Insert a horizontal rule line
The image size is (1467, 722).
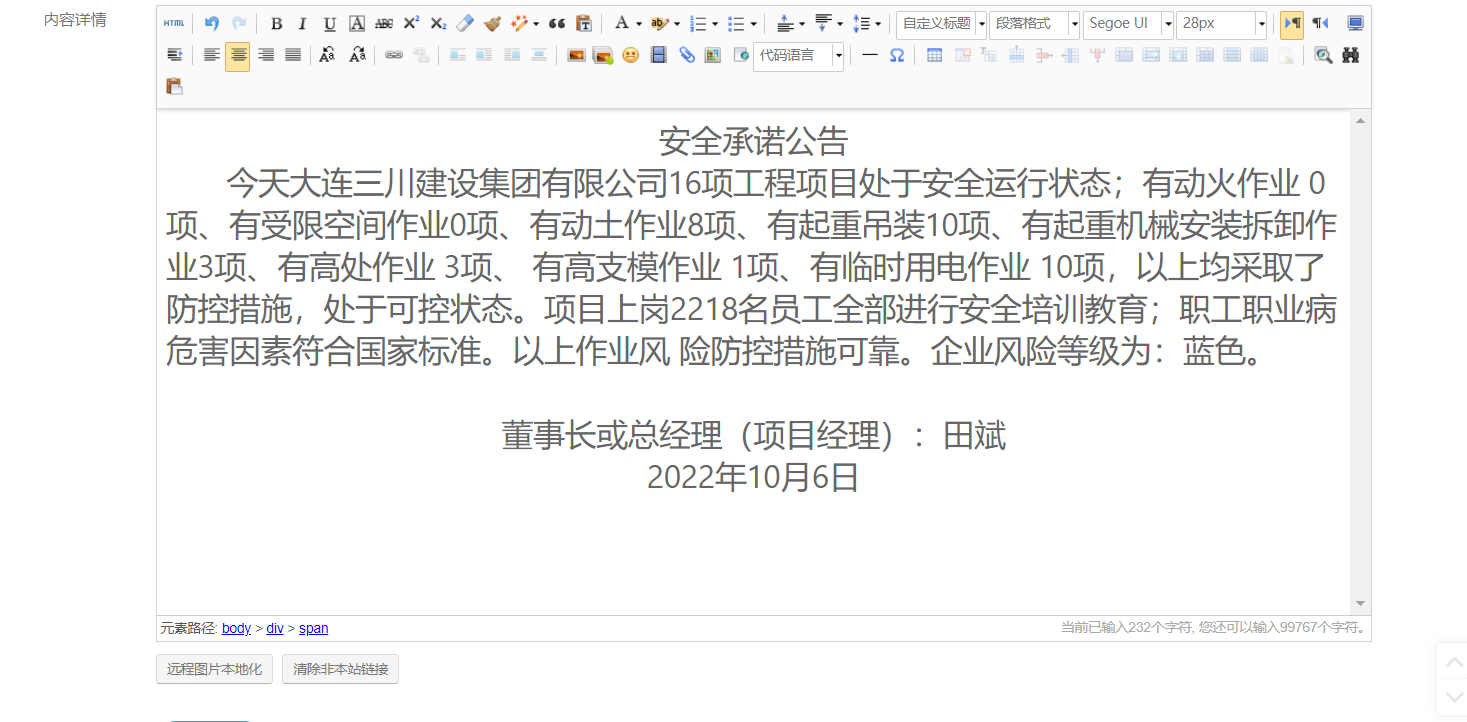point(870,55)
